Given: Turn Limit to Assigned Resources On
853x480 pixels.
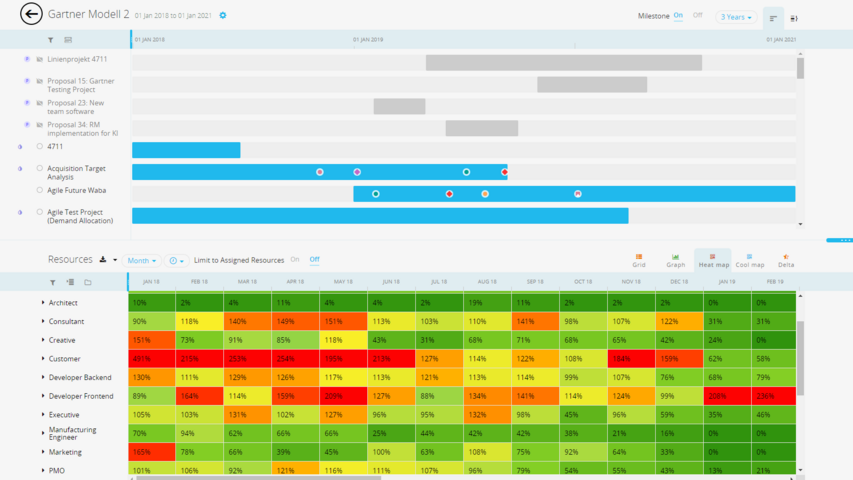Looking at the screenshot, I should 294,260.
